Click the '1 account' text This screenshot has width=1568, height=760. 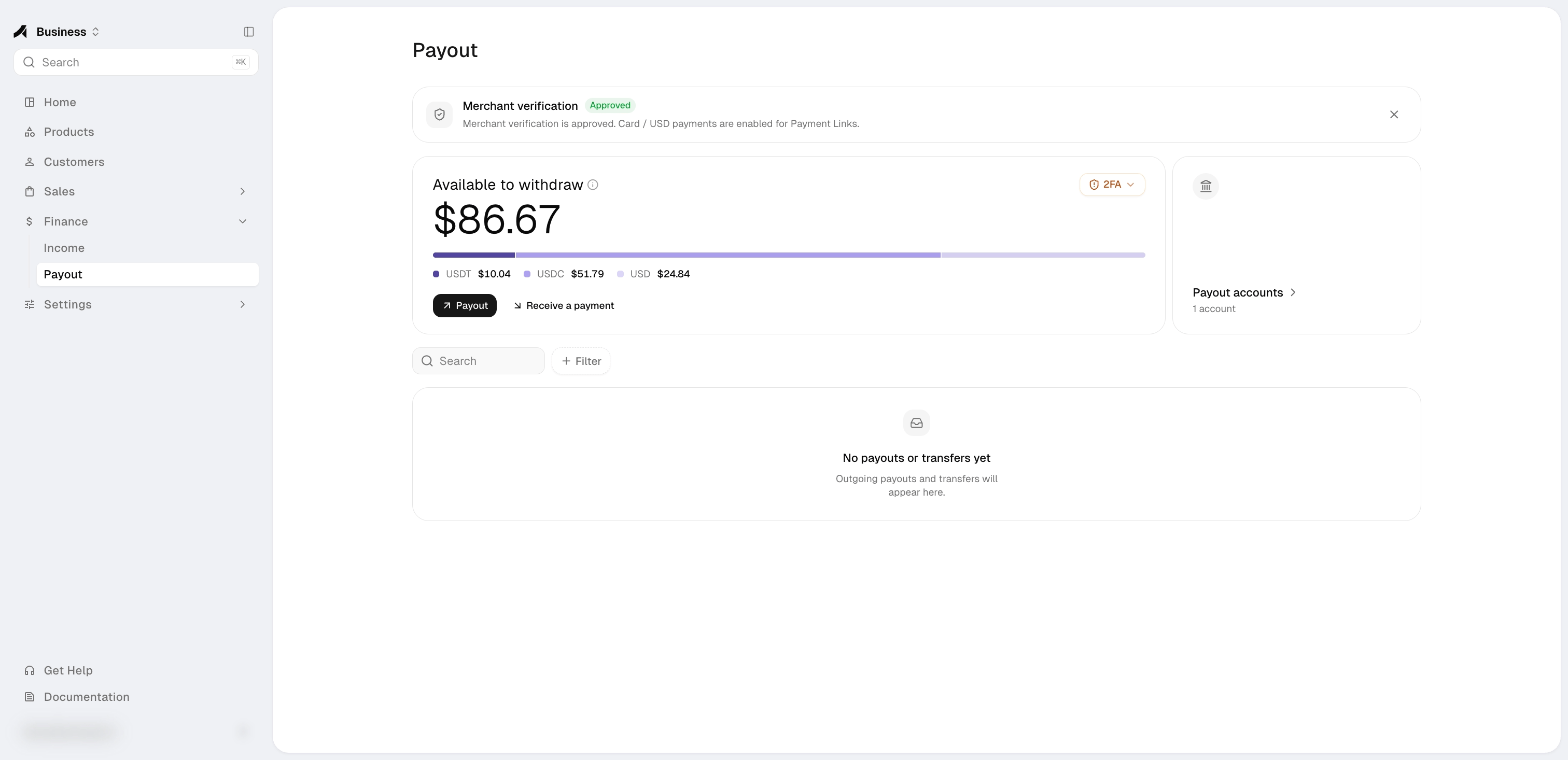point(1214,308)
